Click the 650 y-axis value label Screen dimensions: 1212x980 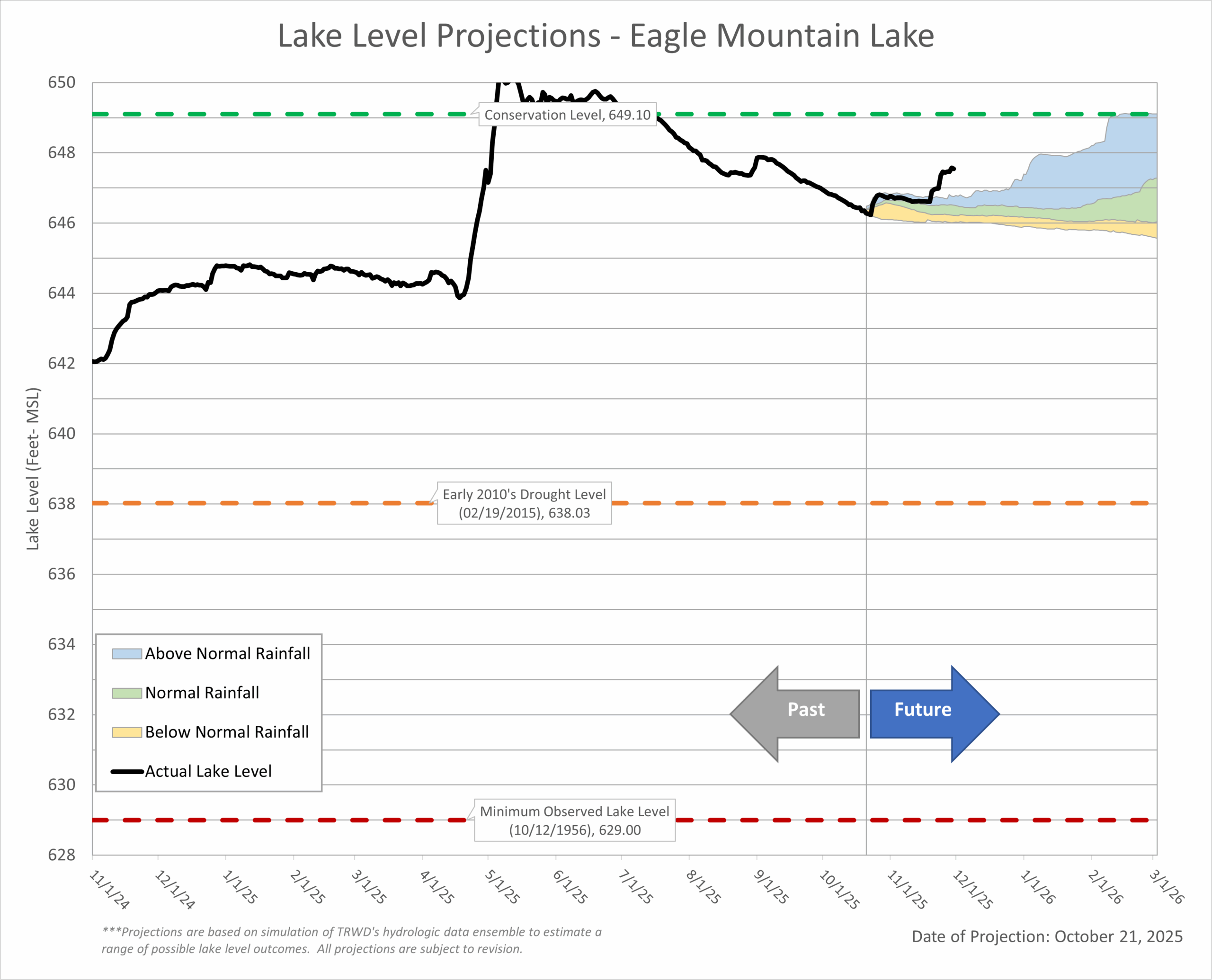click(x=61, y=82)
